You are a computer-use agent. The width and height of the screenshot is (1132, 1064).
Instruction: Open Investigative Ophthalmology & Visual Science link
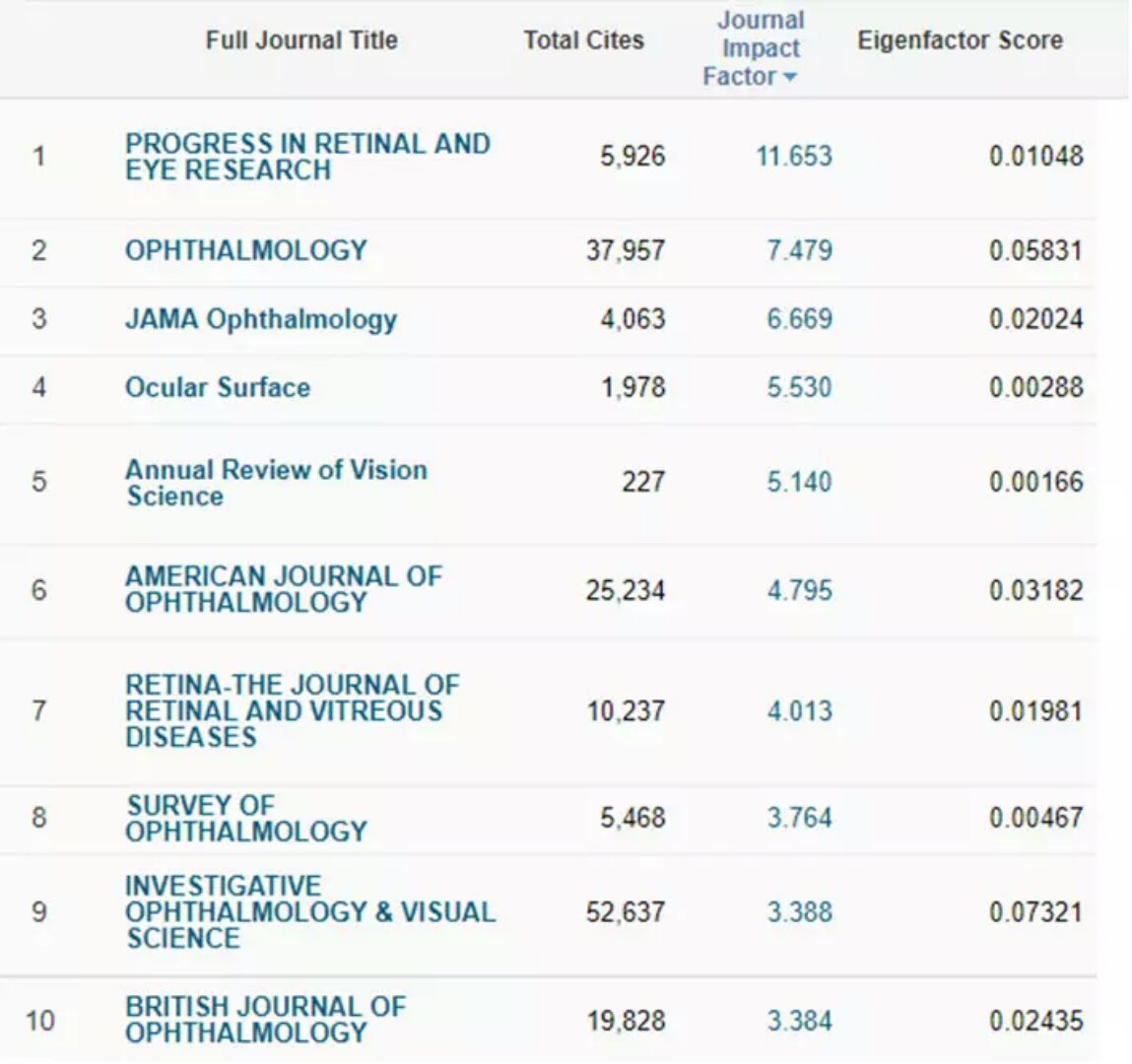[x=310, y=911]
